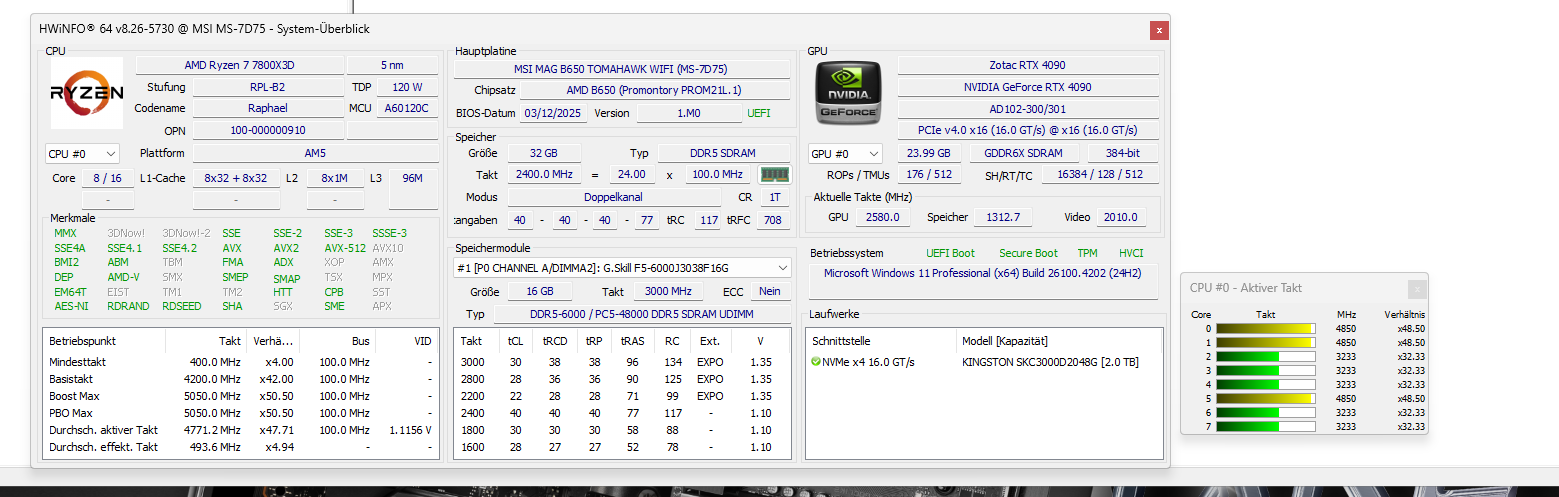Close the CPU #0 Aktiver Takt window

pyautogui.click(x=1416, y=289)
